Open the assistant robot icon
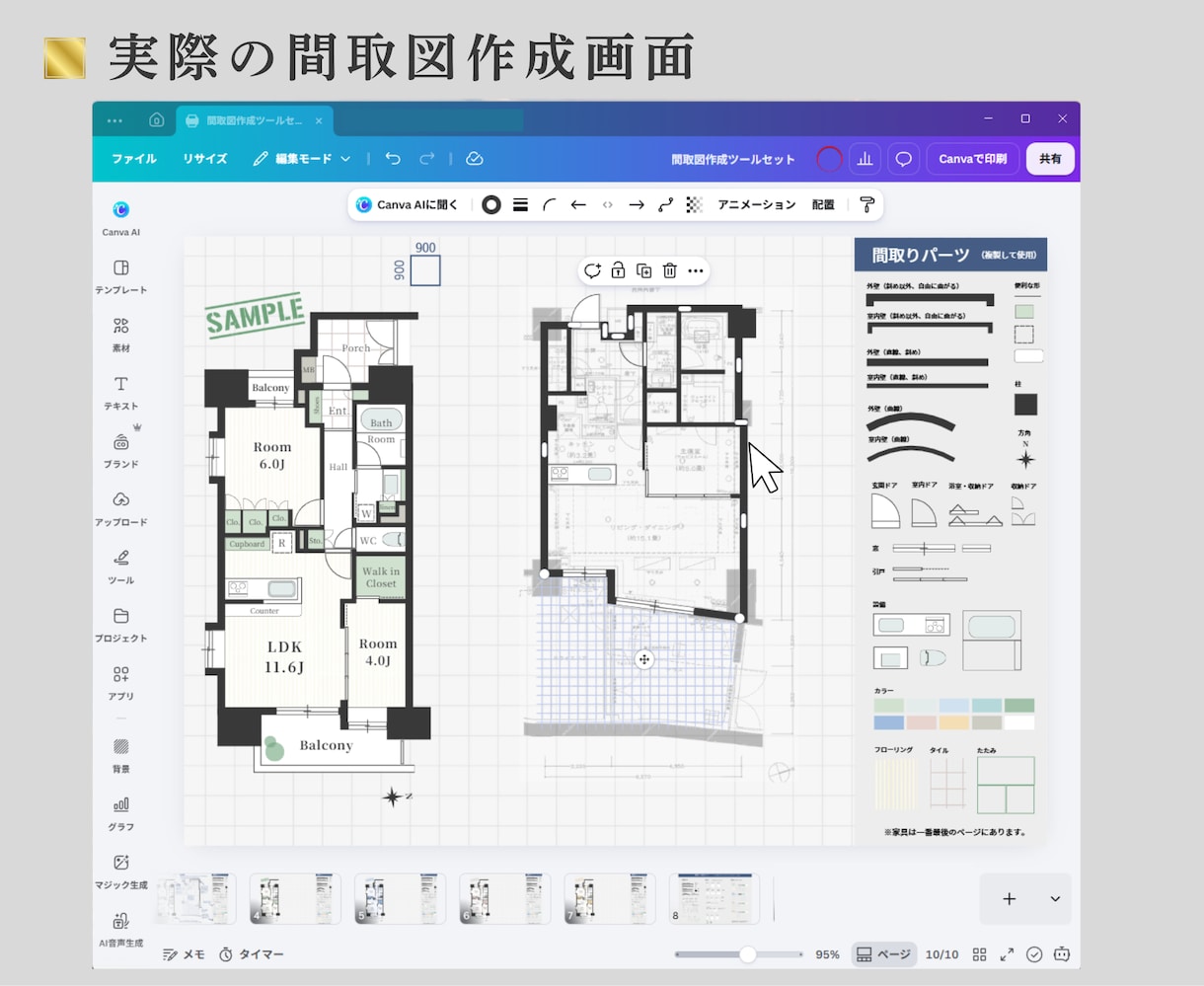The width and height of the screenshot is (1204, 986). [x=1062, y=954]
